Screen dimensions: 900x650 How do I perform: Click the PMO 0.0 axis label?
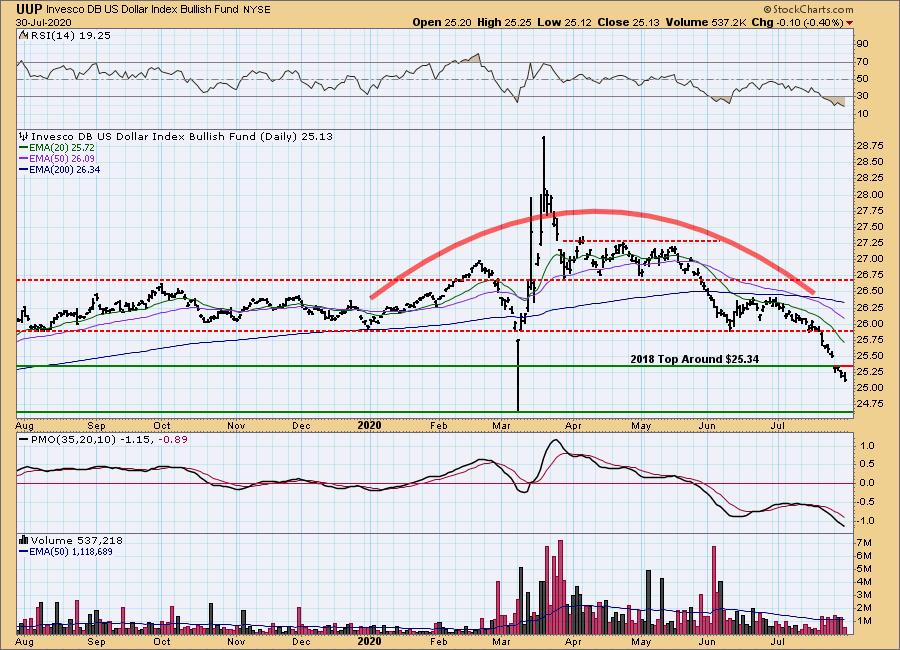[868, 483]
